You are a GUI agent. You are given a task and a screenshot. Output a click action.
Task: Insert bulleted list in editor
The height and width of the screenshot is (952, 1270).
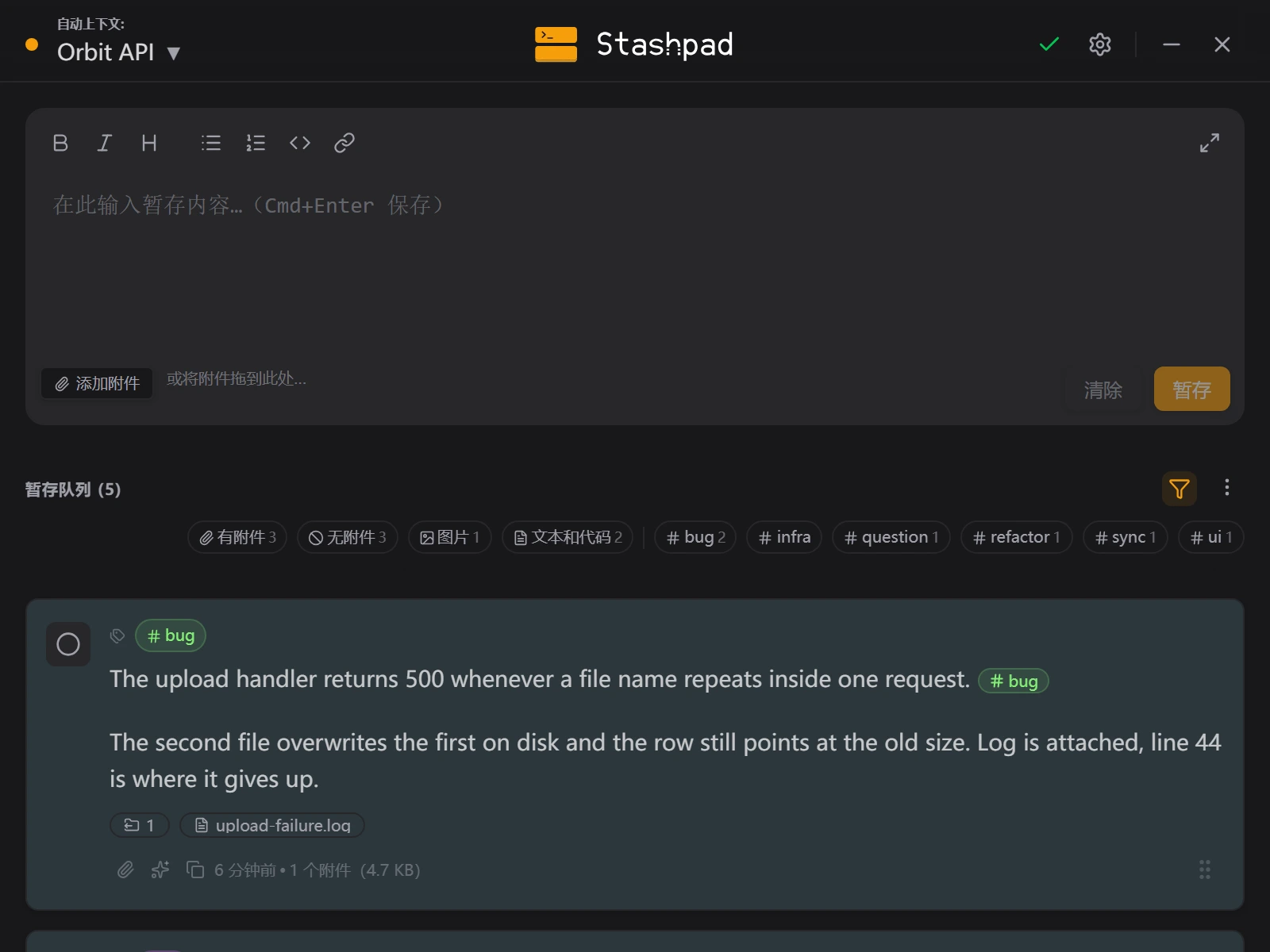tap(211, 143)
